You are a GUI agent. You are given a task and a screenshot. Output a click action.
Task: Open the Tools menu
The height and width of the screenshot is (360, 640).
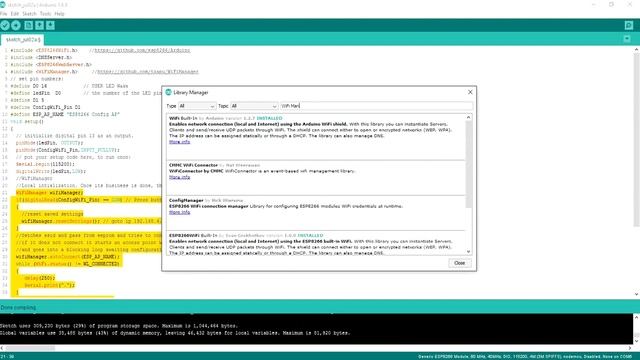point(45,13)
